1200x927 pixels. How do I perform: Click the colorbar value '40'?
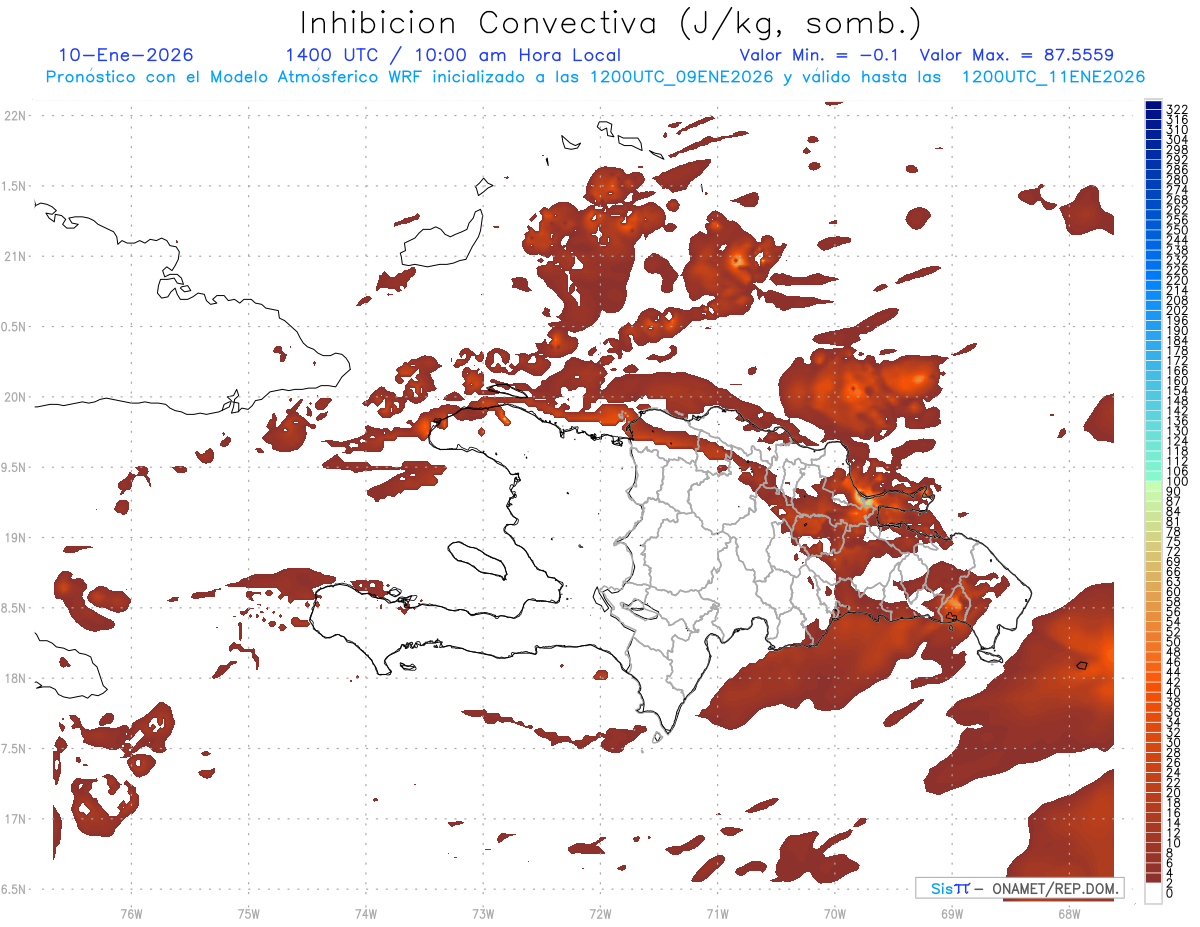(1174, 692)
